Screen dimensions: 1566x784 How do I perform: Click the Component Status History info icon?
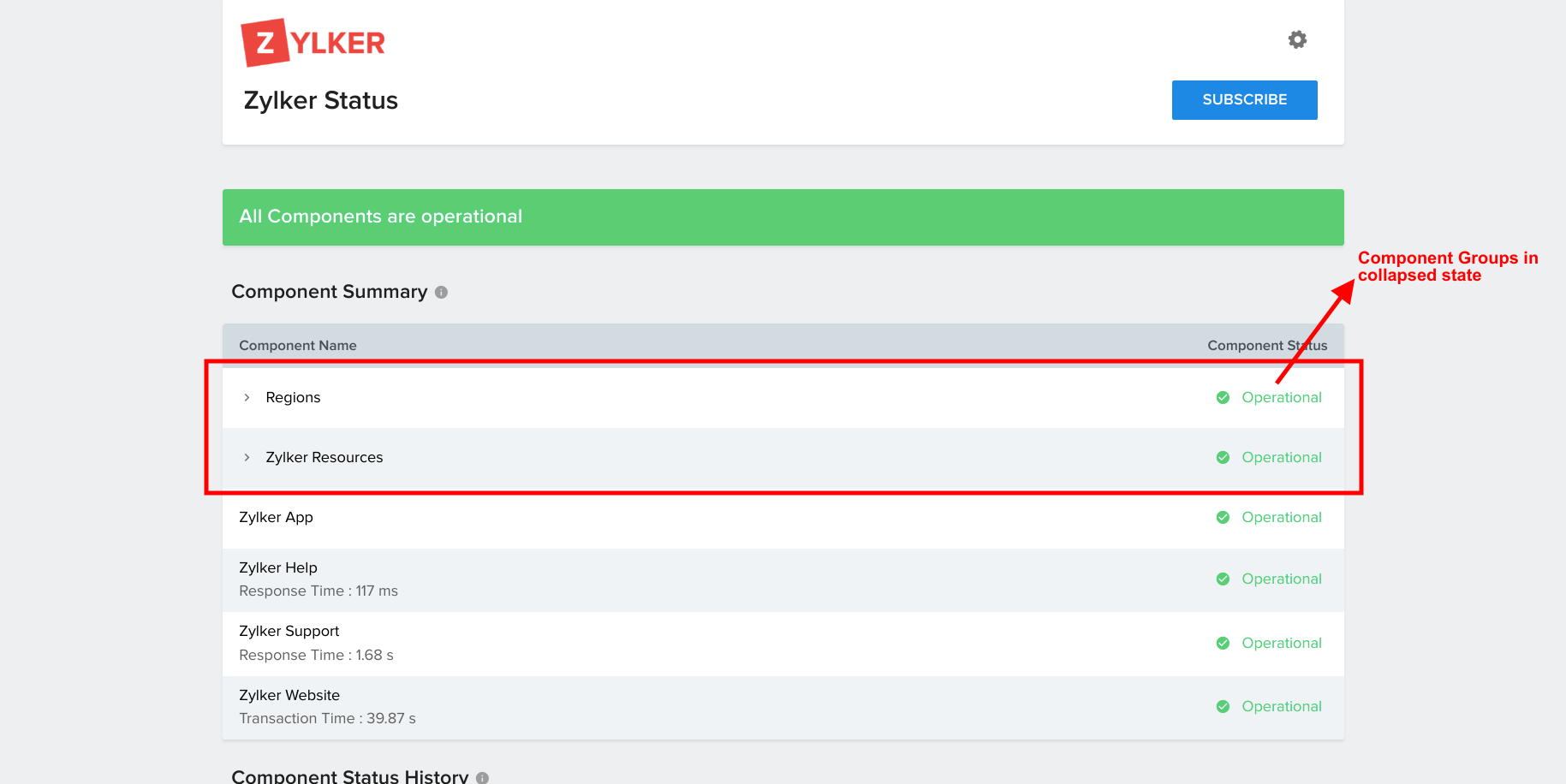[482, 778]
